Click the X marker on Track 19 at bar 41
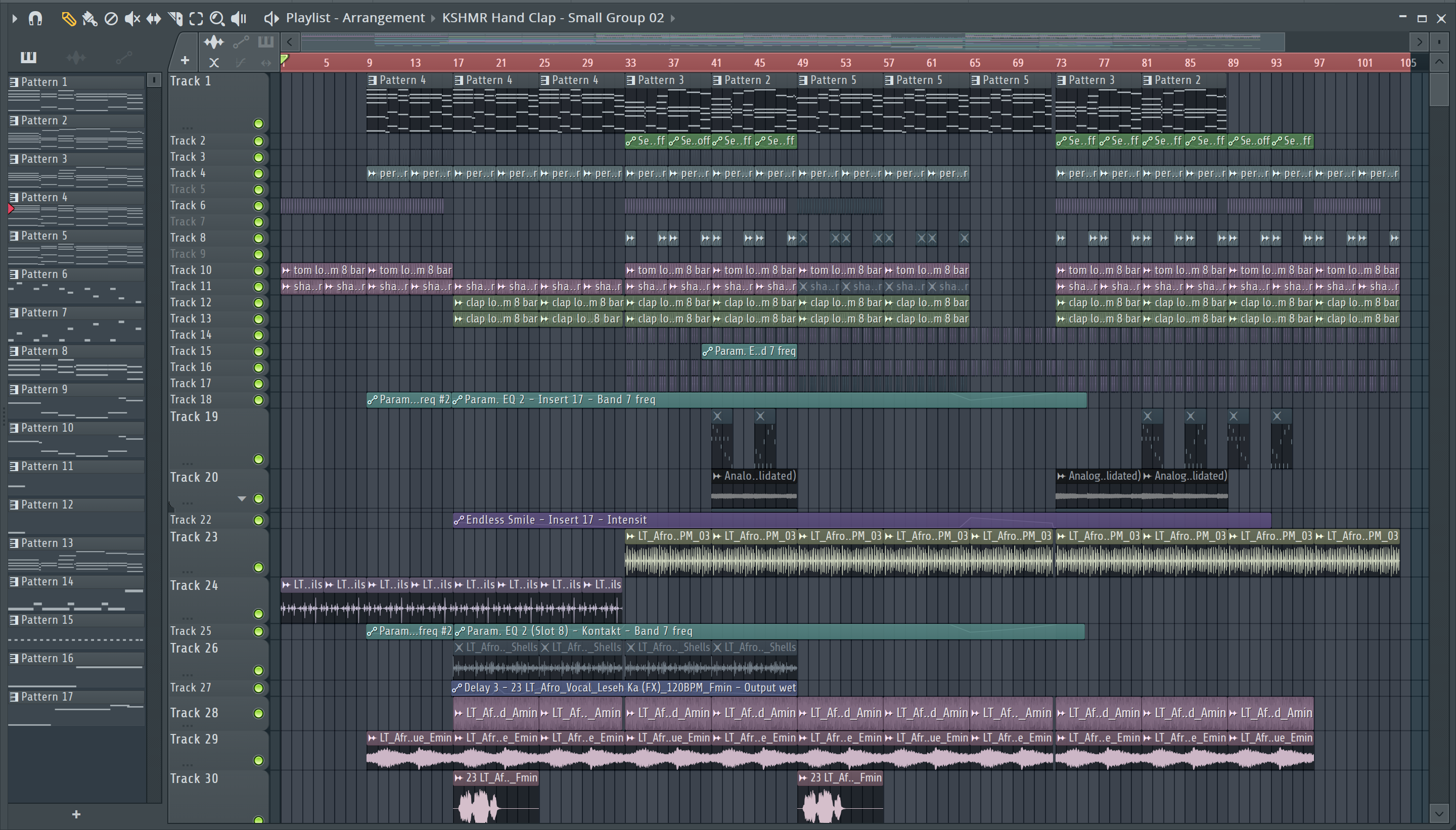Image resolution: width=1456 pixels, height=830 pixels. [717, 416]
